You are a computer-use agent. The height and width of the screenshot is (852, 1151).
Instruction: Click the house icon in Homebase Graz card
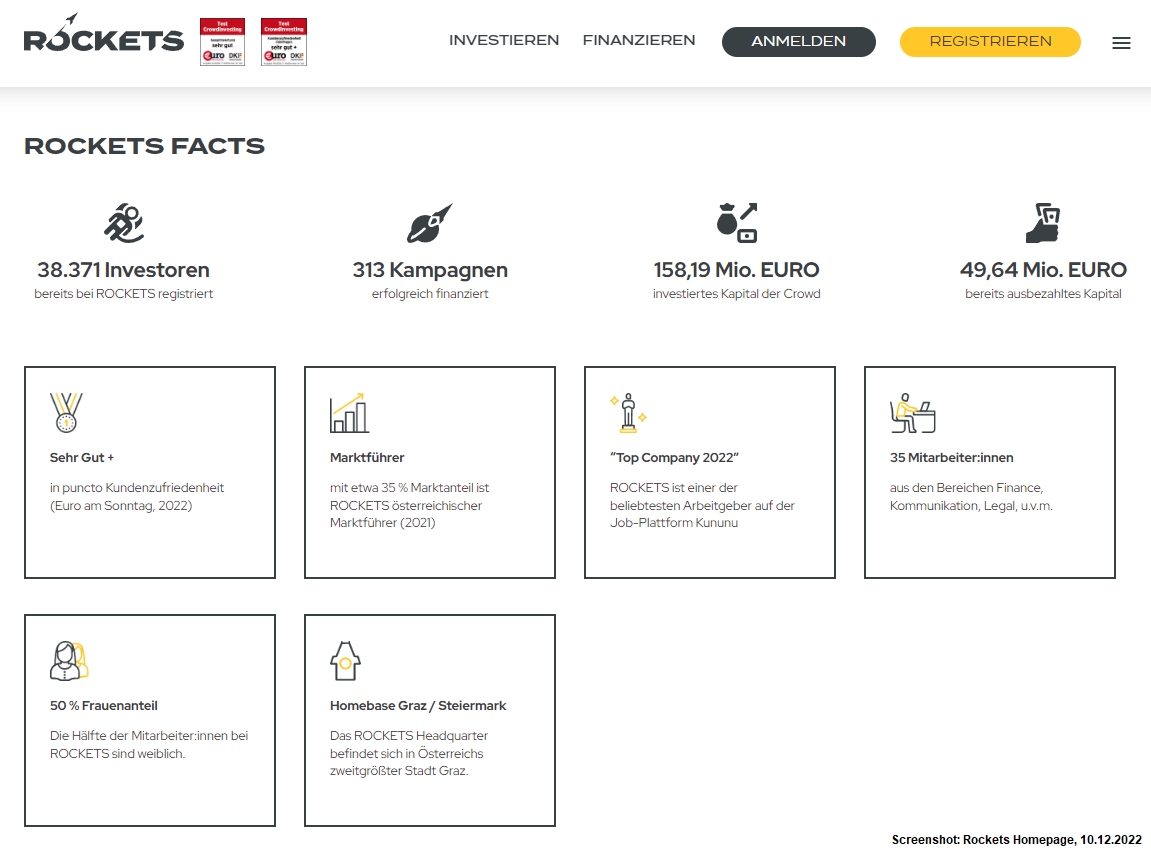click(x=345, y=660)
